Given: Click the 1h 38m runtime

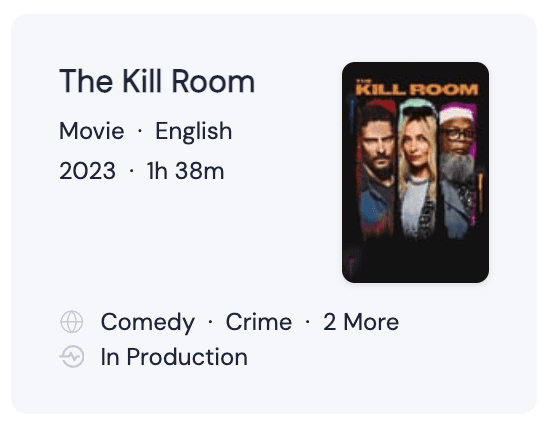Looking at the screenshot, I should [x=185, y=171].
